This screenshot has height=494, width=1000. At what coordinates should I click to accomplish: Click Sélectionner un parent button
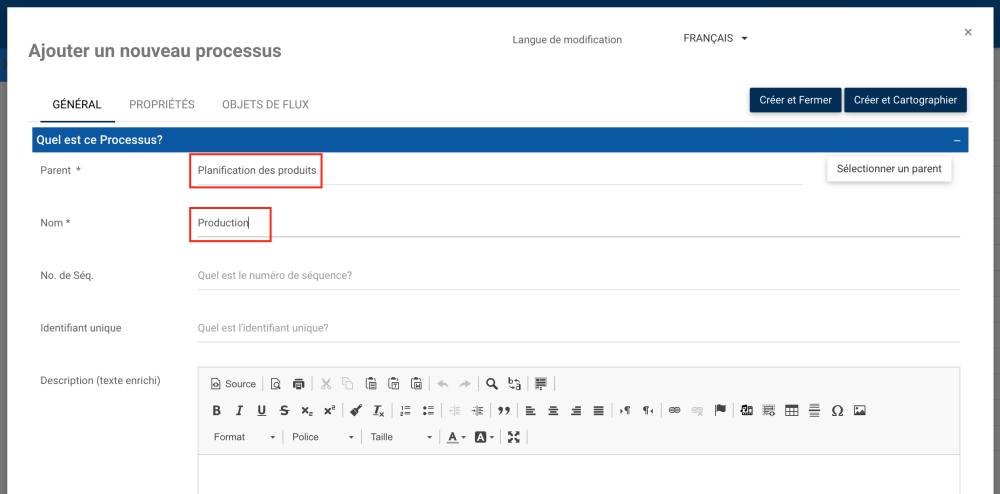tap(889, 170)
